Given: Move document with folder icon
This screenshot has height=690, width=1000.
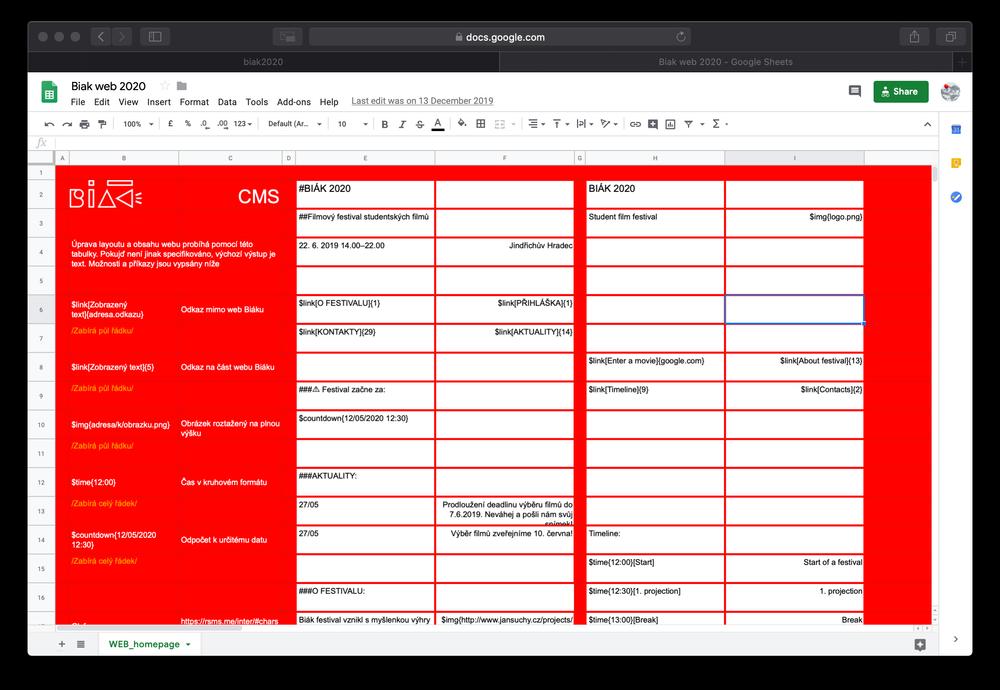Looking at the screenshot, I should pos(182,85).
